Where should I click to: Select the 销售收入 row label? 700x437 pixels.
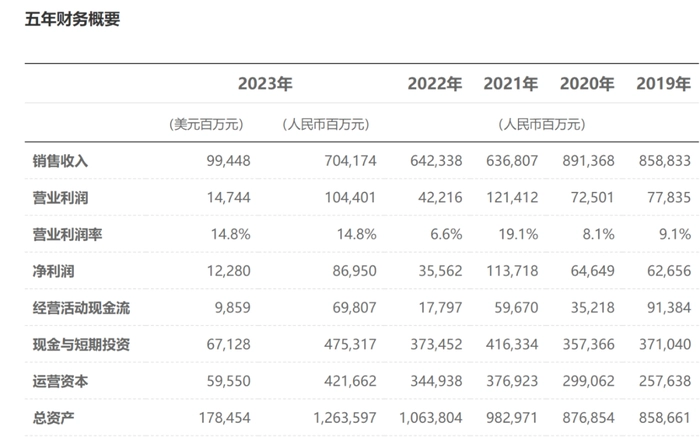(x=60, y=161)
